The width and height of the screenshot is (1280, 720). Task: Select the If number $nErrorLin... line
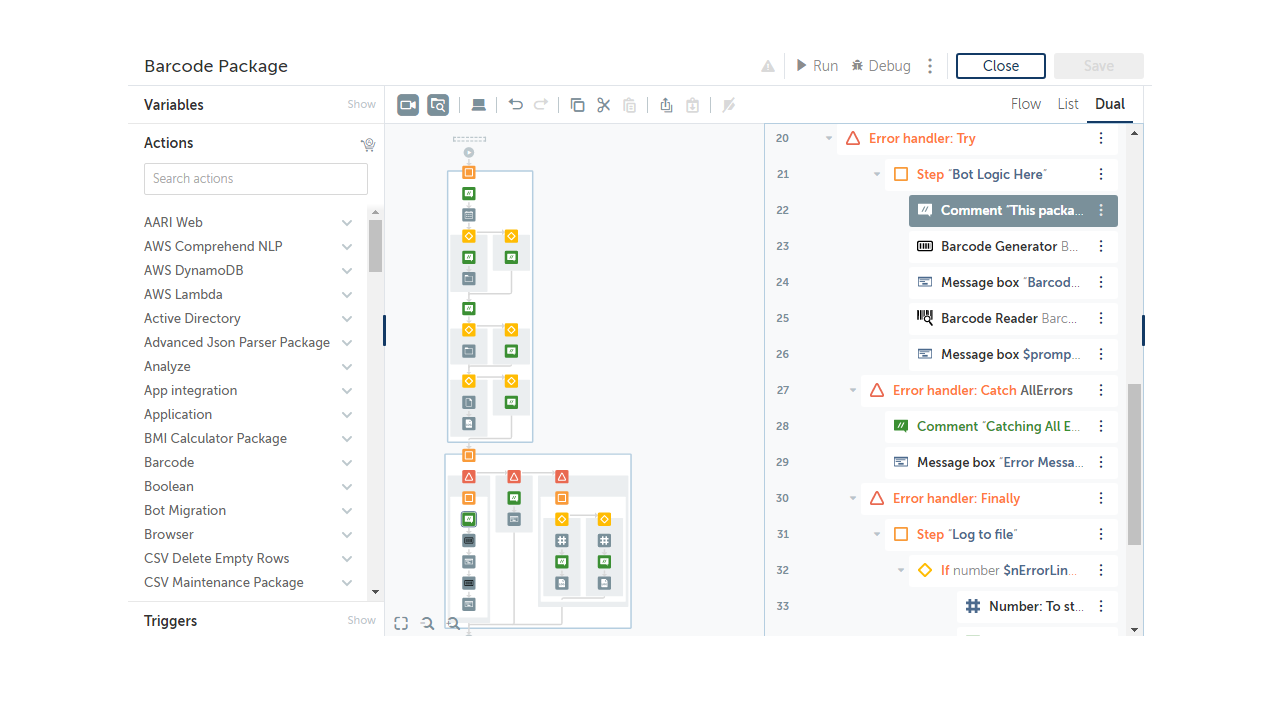(x=1013, y=570)
